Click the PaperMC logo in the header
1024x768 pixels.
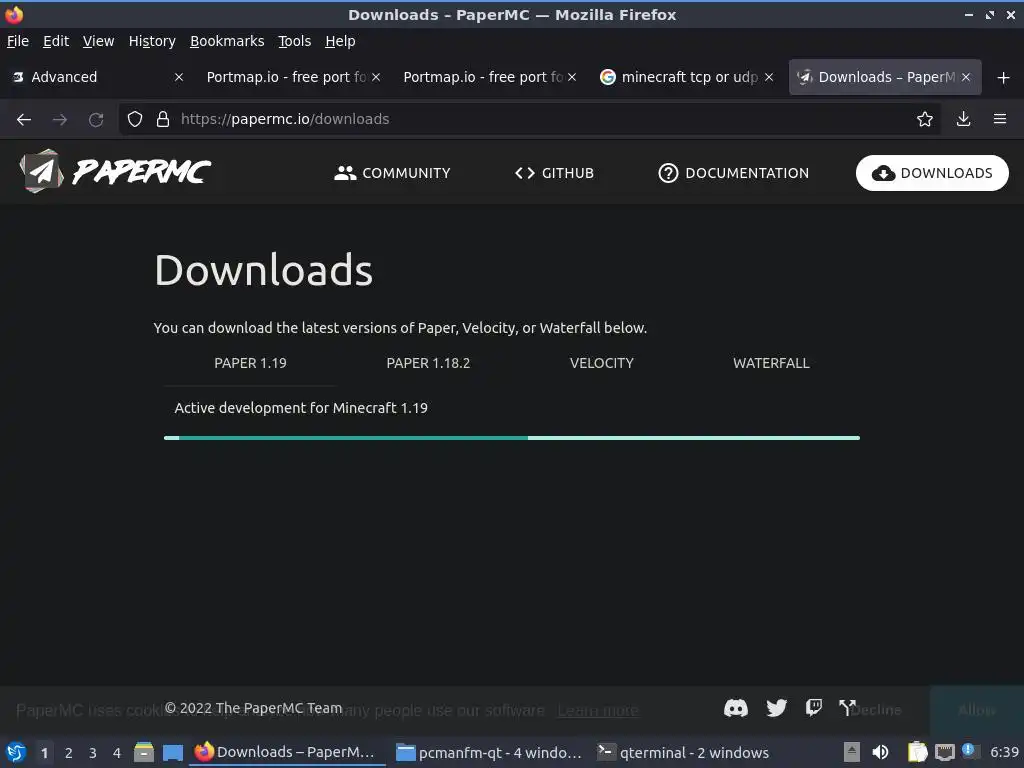[x=115, y=171]
